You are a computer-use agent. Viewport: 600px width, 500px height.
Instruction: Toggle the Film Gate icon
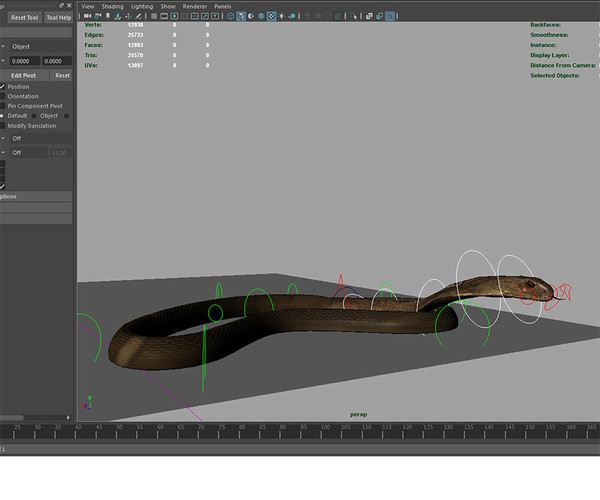(x=164, y=16)
